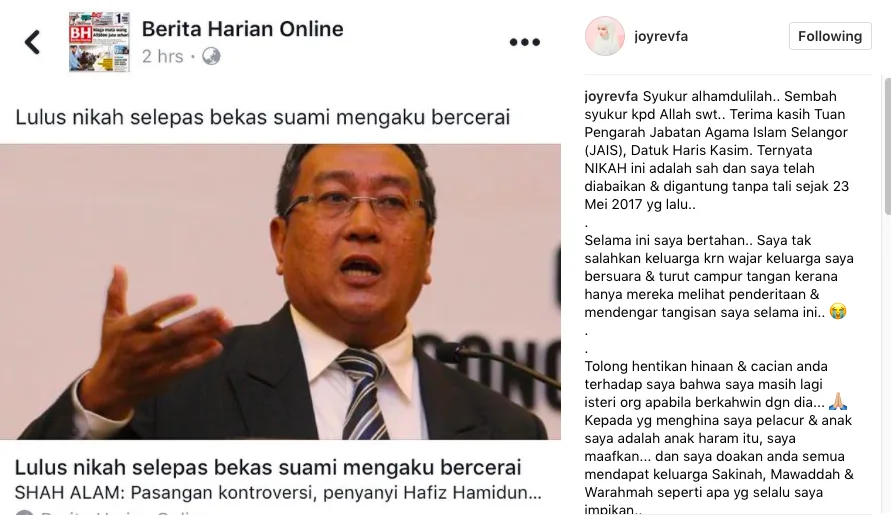
Task: Click the public globe privacy icon
Action: [211, 56]
